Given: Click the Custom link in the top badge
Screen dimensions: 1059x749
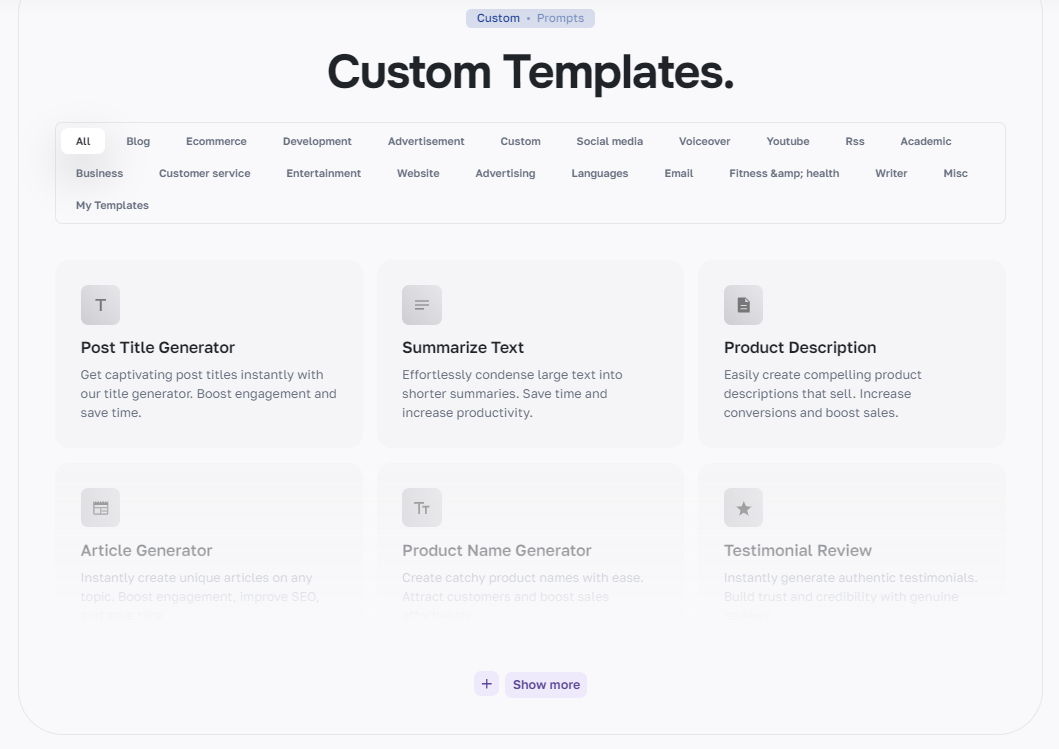Looking at the screenshot, I should tap(497, 18).
